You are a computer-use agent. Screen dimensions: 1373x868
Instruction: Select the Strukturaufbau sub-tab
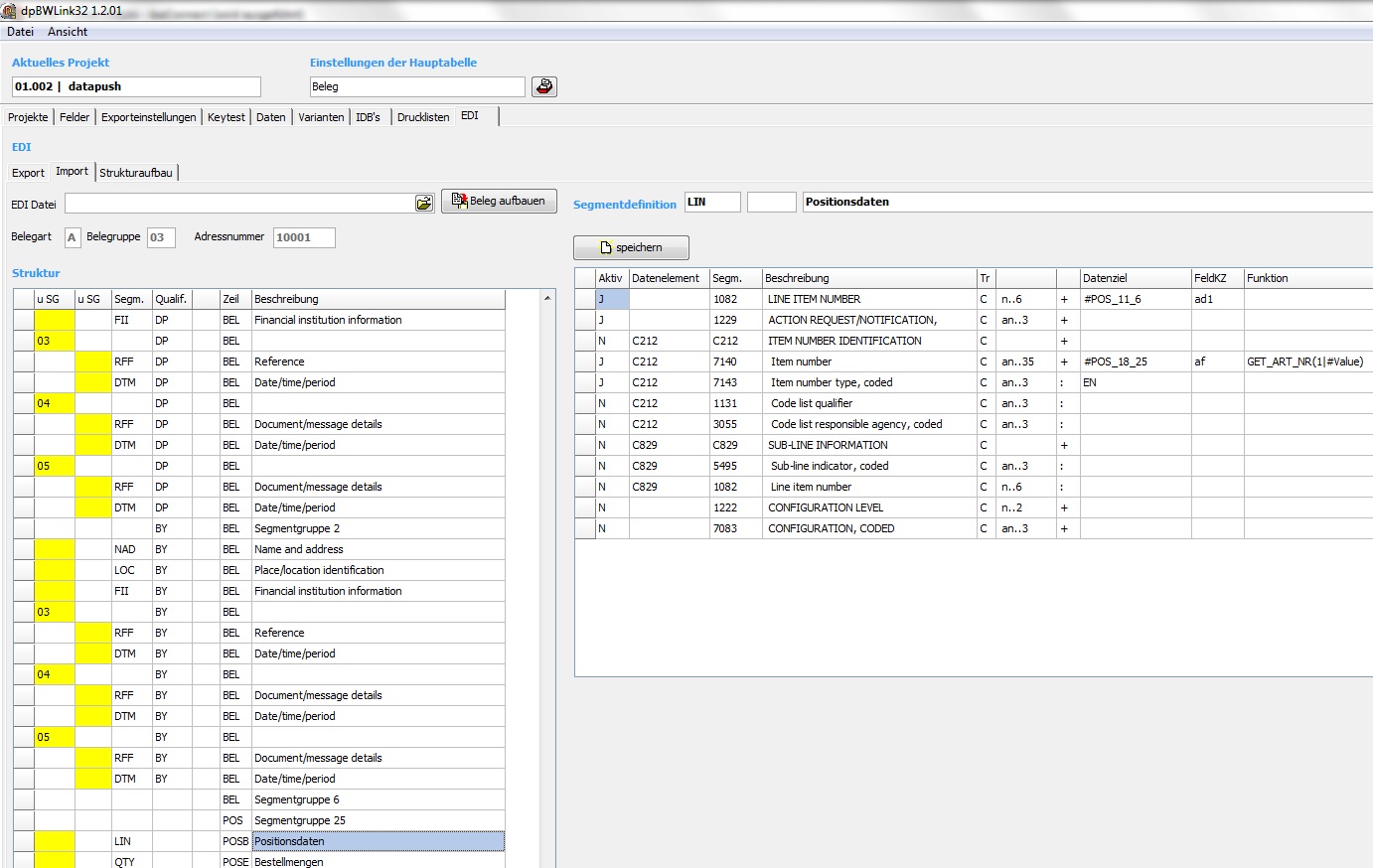coord(136,173)
